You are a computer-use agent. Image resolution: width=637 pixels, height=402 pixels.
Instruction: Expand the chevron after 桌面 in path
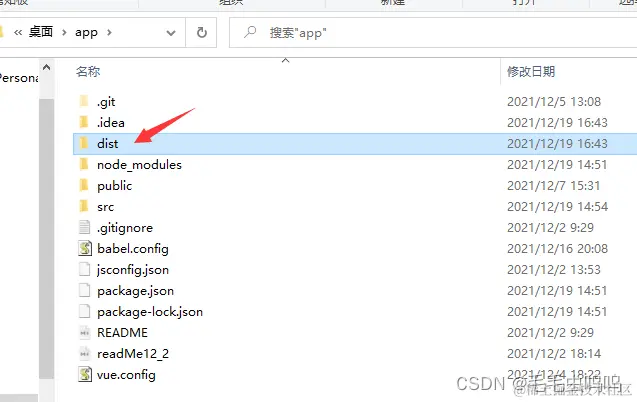[64, 32]
